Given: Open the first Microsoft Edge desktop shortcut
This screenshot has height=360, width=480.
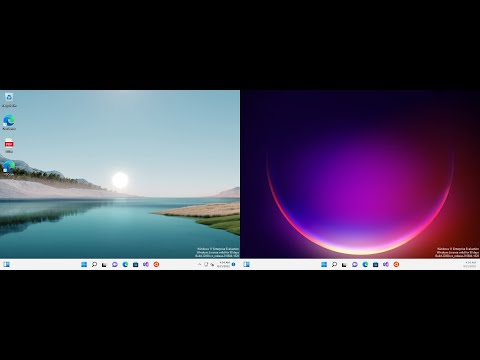Looking at the screenshot, I should coord(9,122).
